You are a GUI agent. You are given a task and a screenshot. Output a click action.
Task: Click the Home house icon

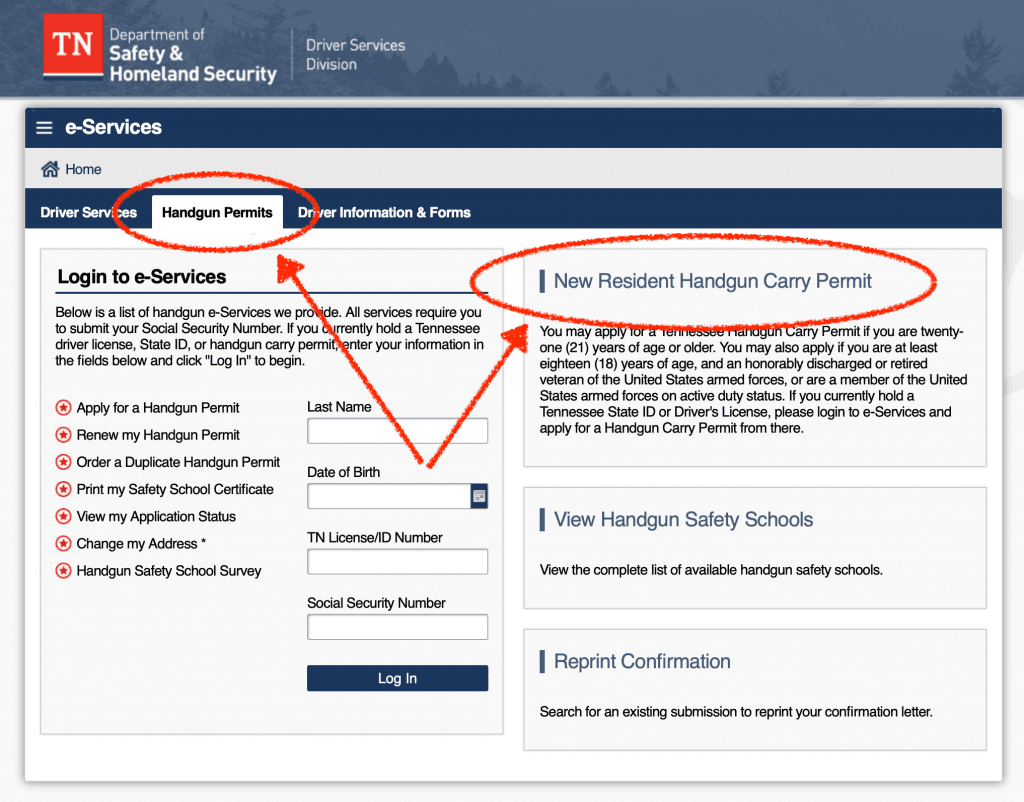(50, 169)
